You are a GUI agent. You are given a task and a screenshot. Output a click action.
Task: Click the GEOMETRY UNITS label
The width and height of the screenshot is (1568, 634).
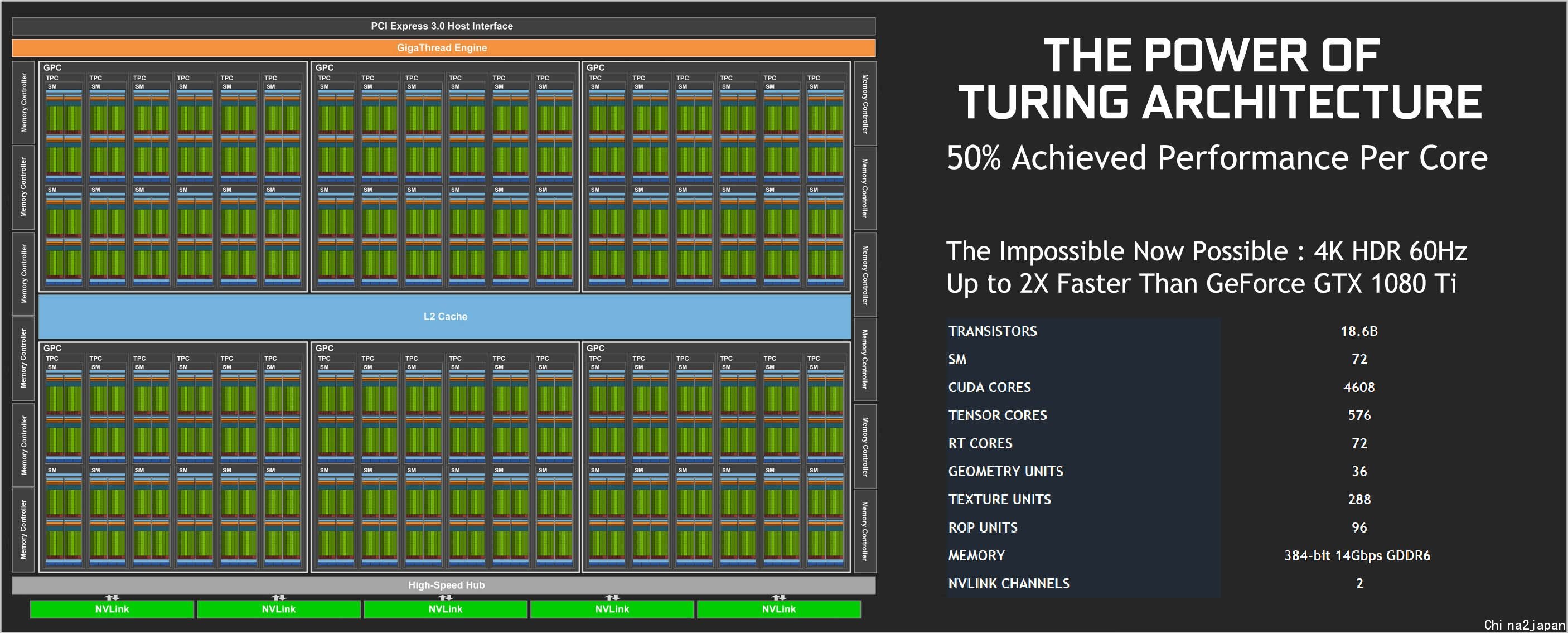(x=1005, y=472)
